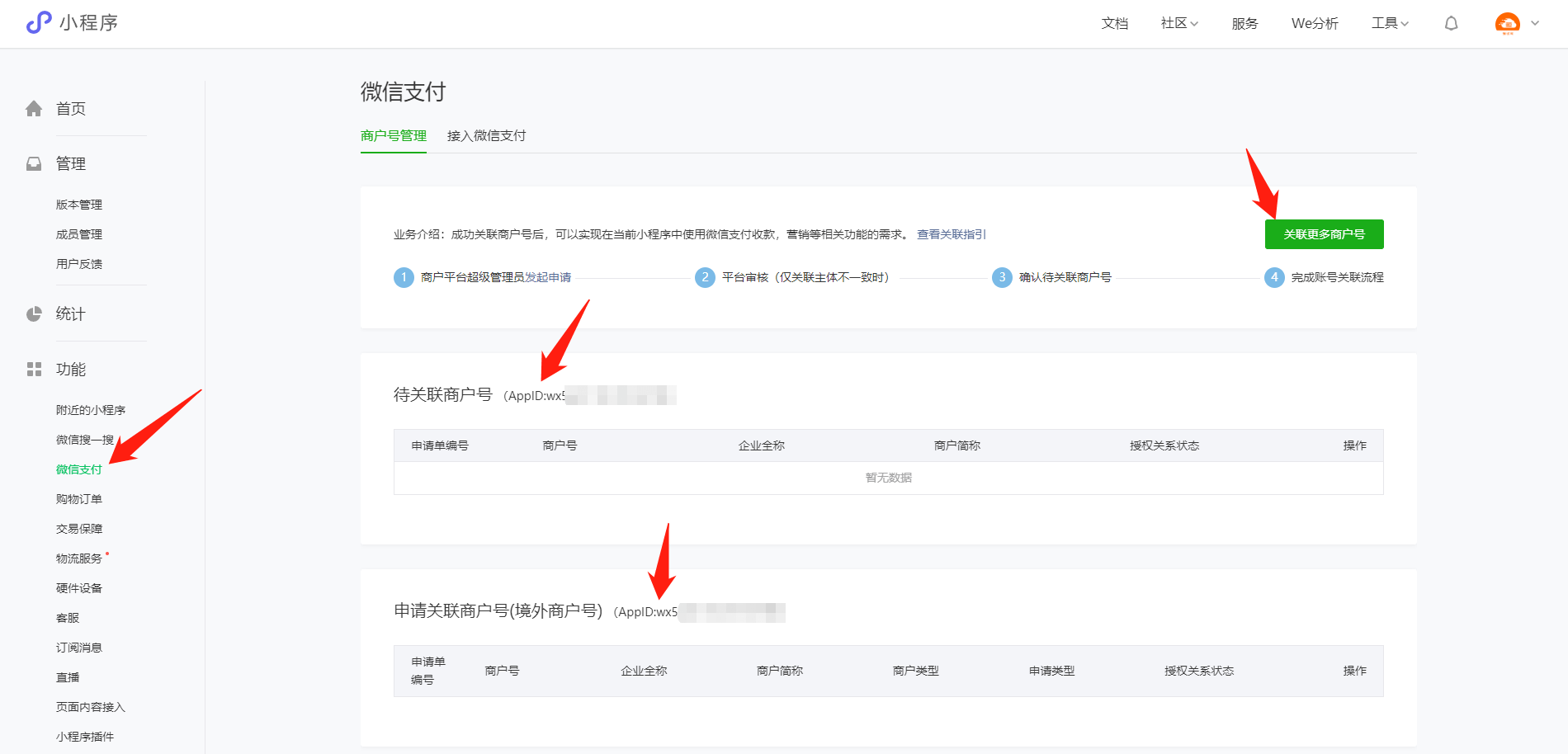The width and height of the screenshot is (1568, 754).
Task: Expand the 社区 dropdown menu
Action: coord(1178,23)
